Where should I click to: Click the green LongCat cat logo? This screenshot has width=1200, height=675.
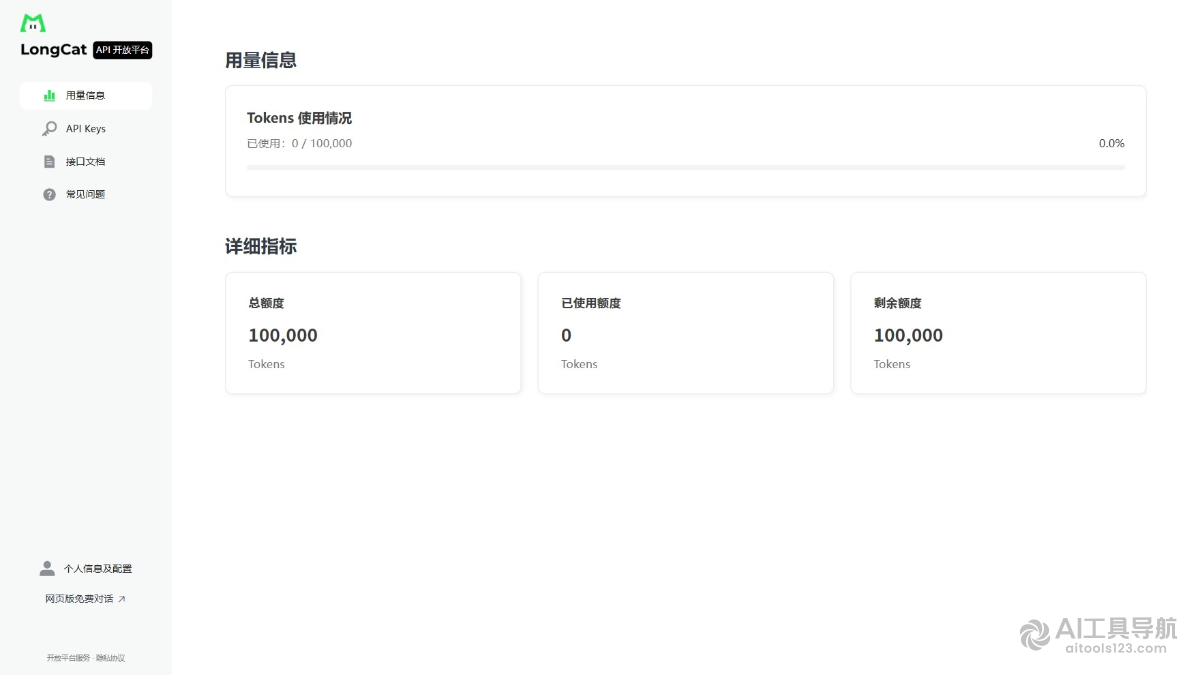(x=33, y=23)
